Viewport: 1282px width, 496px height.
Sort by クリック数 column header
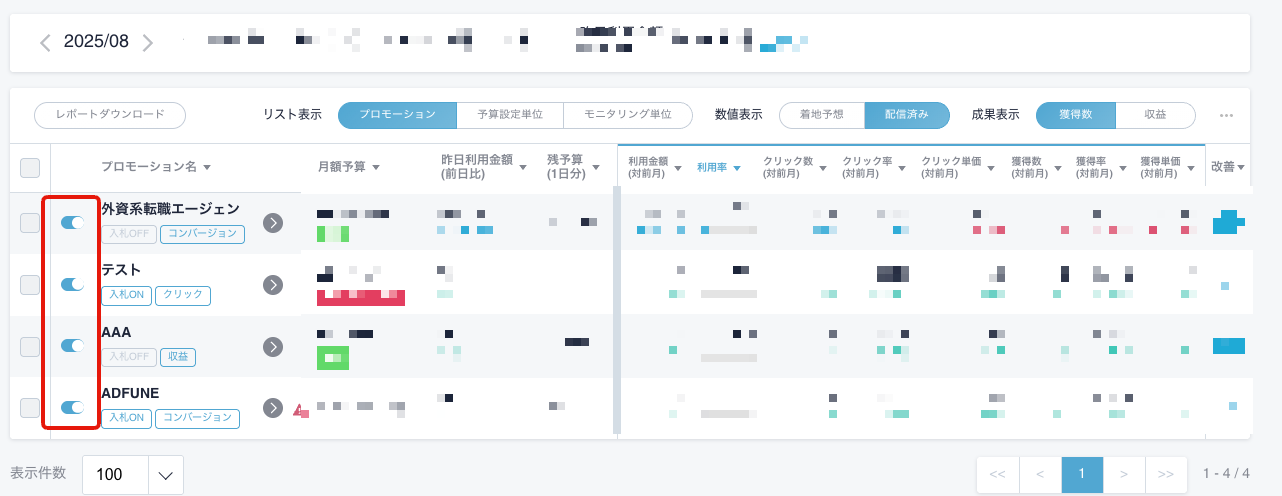pos(795,167)
